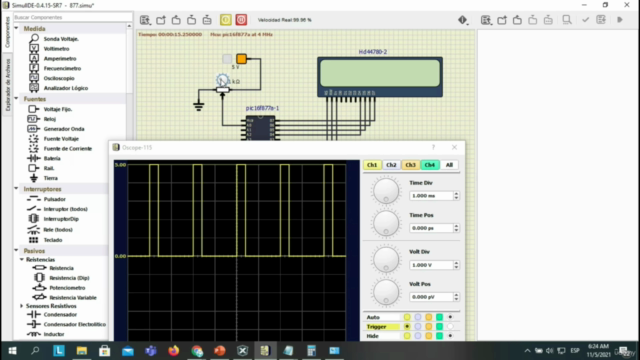
Task: Collapse the Pasivos category
Action: (x=16, y=251)
